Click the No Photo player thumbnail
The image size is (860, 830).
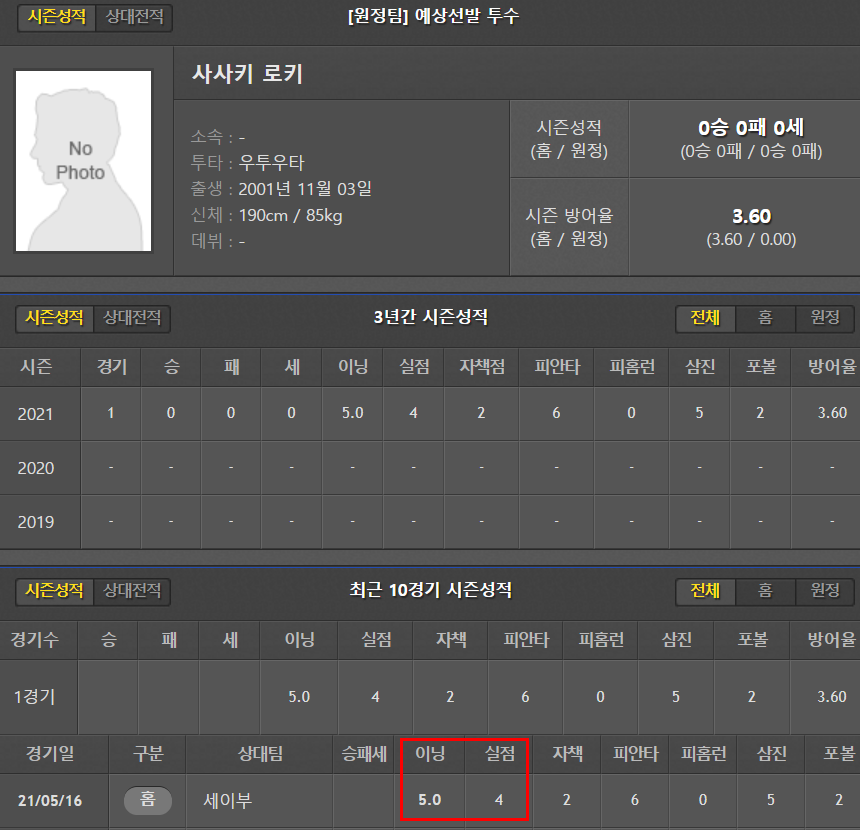pos(83,161)
